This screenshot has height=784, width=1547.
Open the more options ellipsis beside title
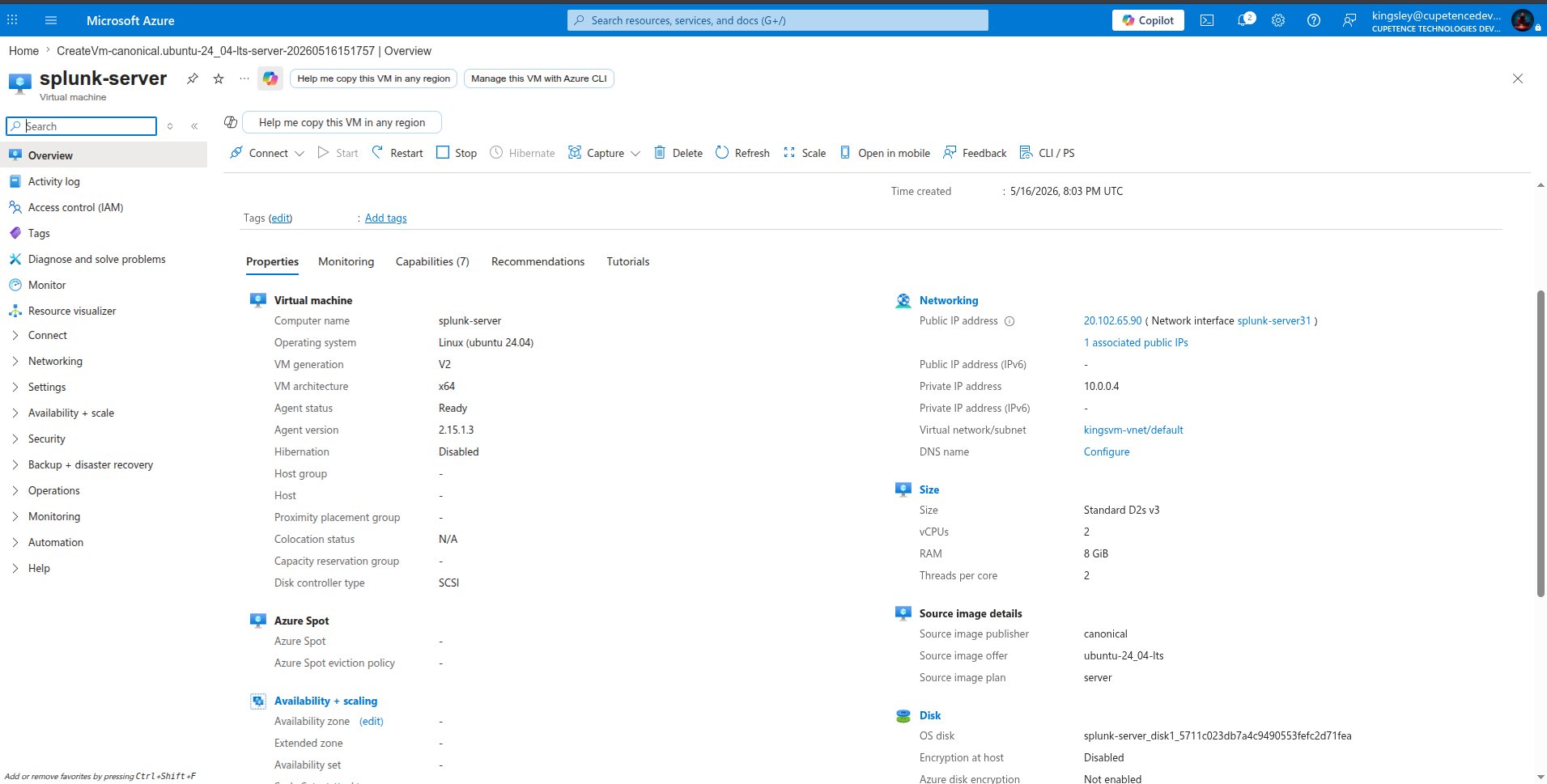tap(244, 78)
